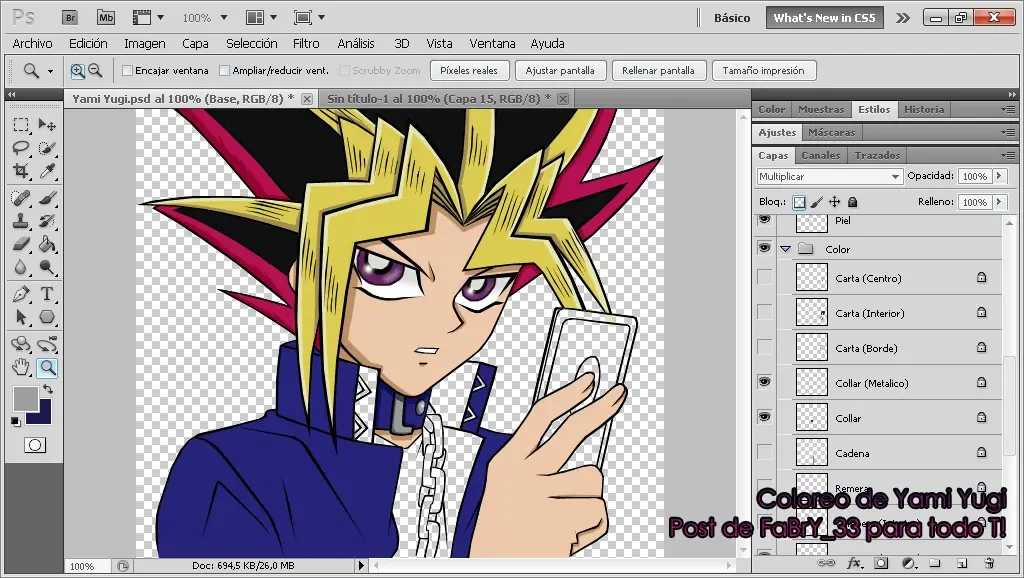The height and width of the screenshot is (578, 1024).
Task: Select the Crop tool
Action: (x=21, y=171)
